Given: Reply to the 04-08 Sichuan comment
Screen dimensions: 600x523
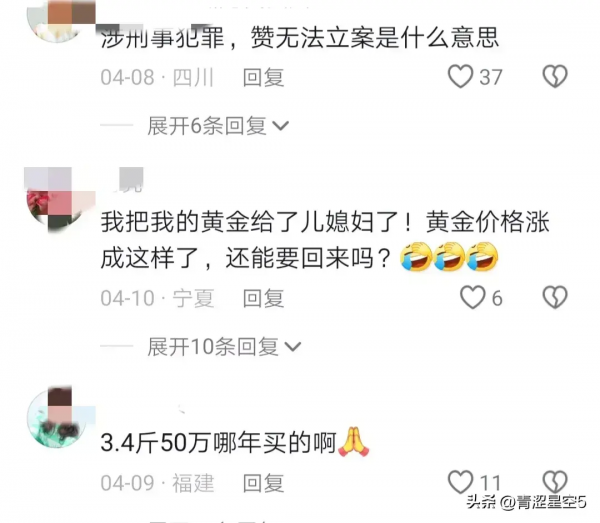Looking at the screenshot, I should click(263, 77).
